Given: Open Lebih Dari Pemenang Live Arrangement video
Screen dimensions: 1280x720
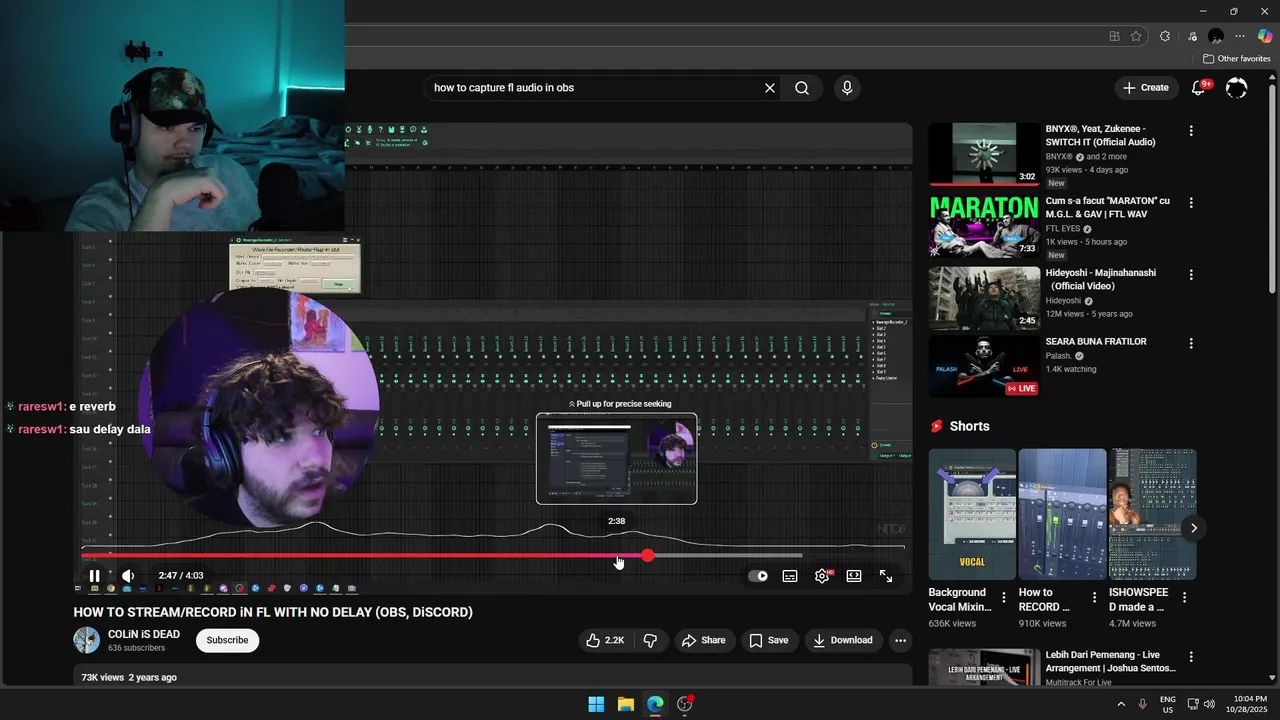Looking at the screenshot, I should coord(984,668).
